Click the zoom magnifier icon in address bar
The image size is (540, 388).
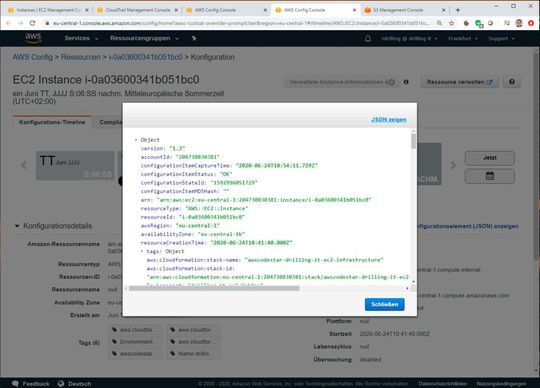tap(439, 23)
